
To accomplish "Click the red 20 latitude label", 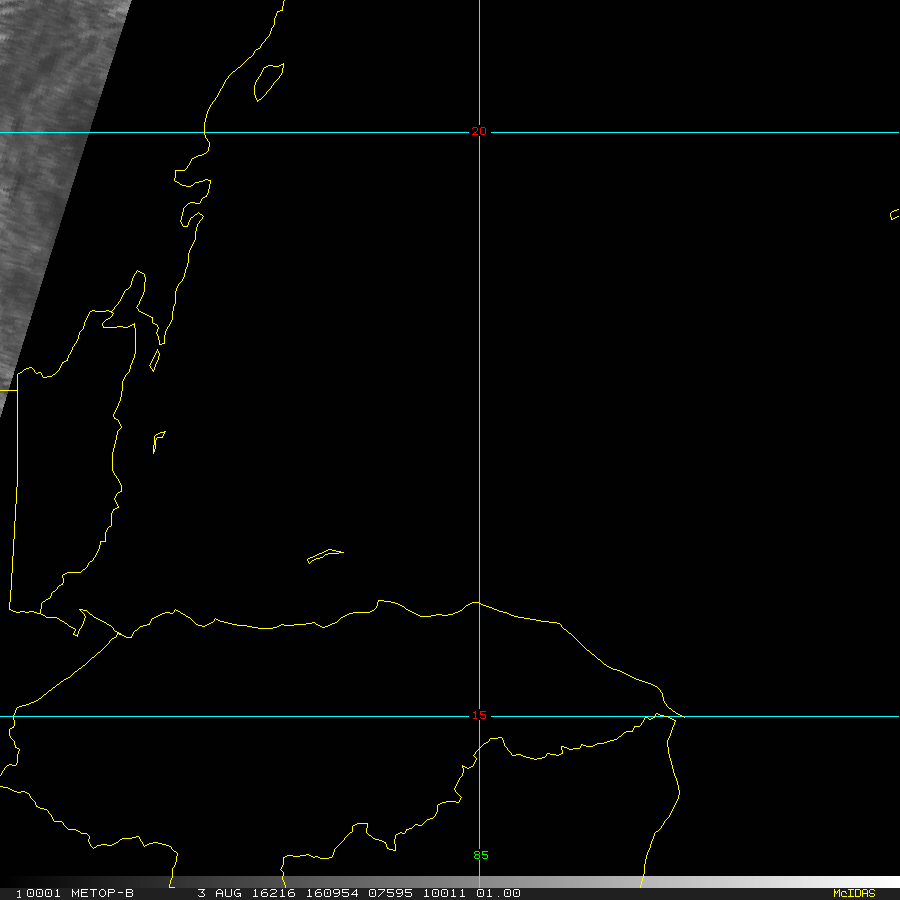I will tap(479, 132).
